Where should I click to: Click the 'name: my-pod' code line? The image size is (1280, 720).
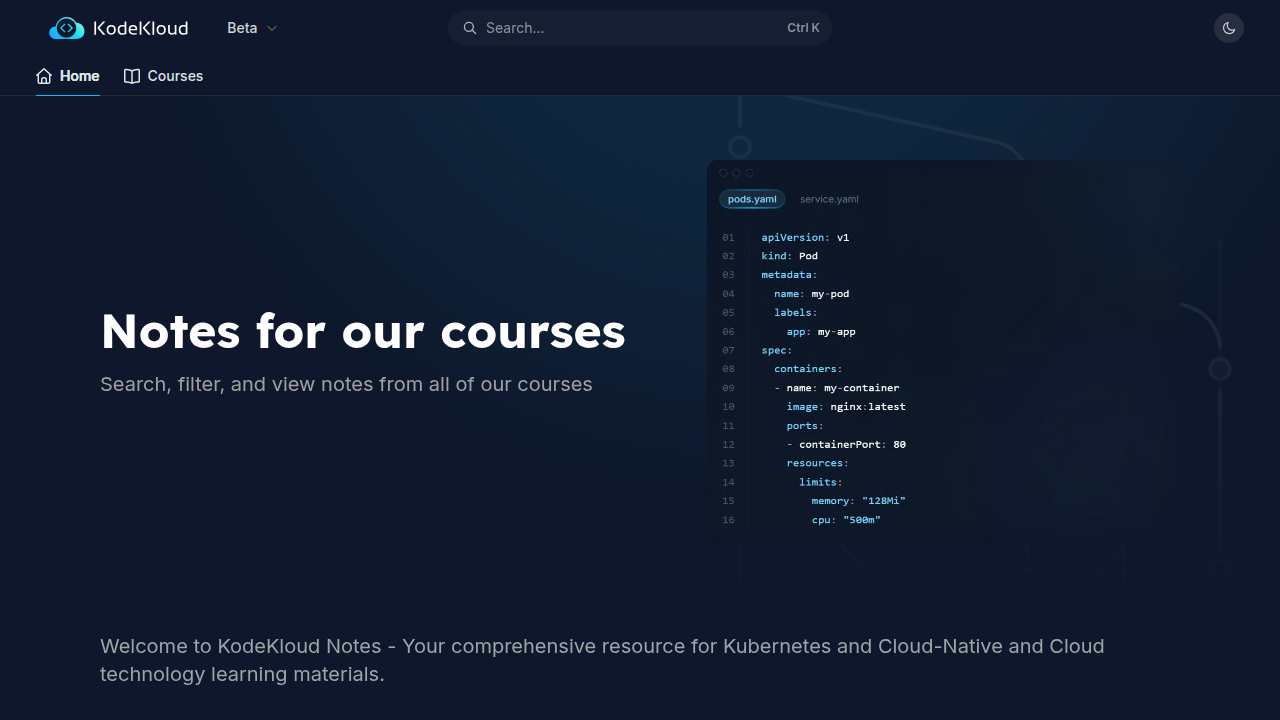811,294
